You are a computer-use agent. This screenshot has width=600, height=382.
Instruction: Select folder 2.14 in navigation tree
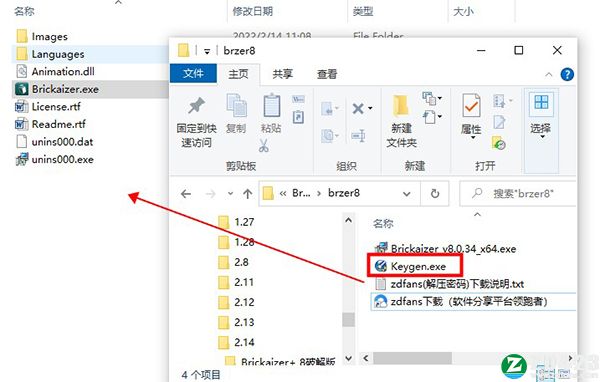(236, 342)
